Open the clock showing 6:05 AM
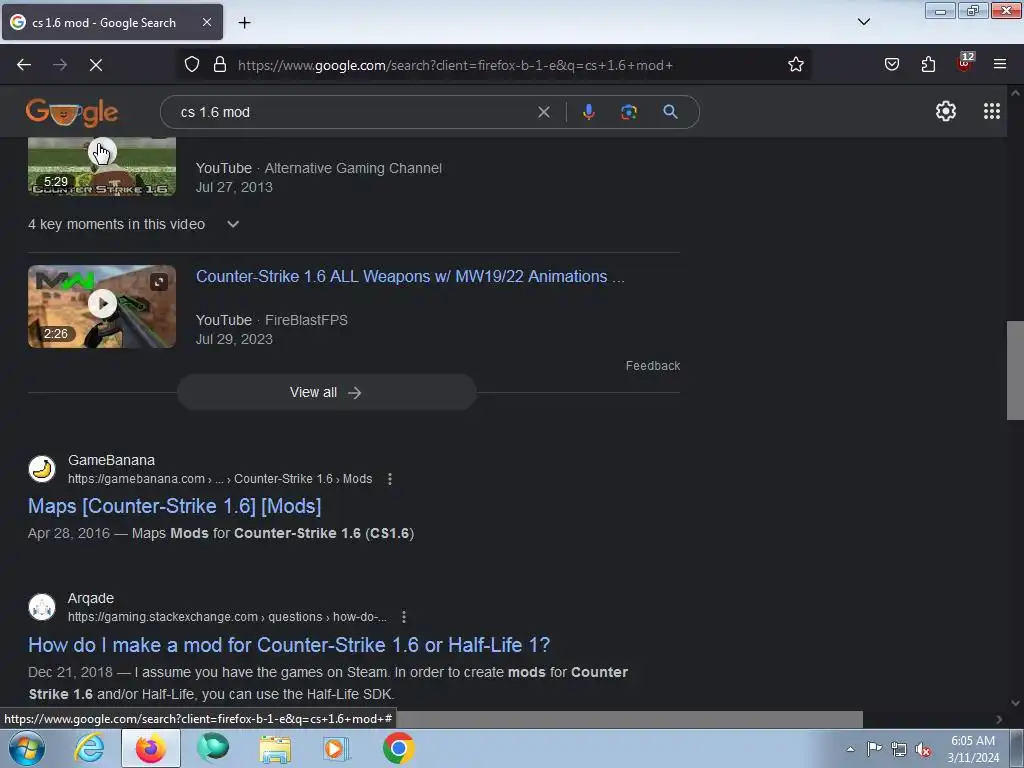This screenshot has width=1024, height=768. (973, 748)
